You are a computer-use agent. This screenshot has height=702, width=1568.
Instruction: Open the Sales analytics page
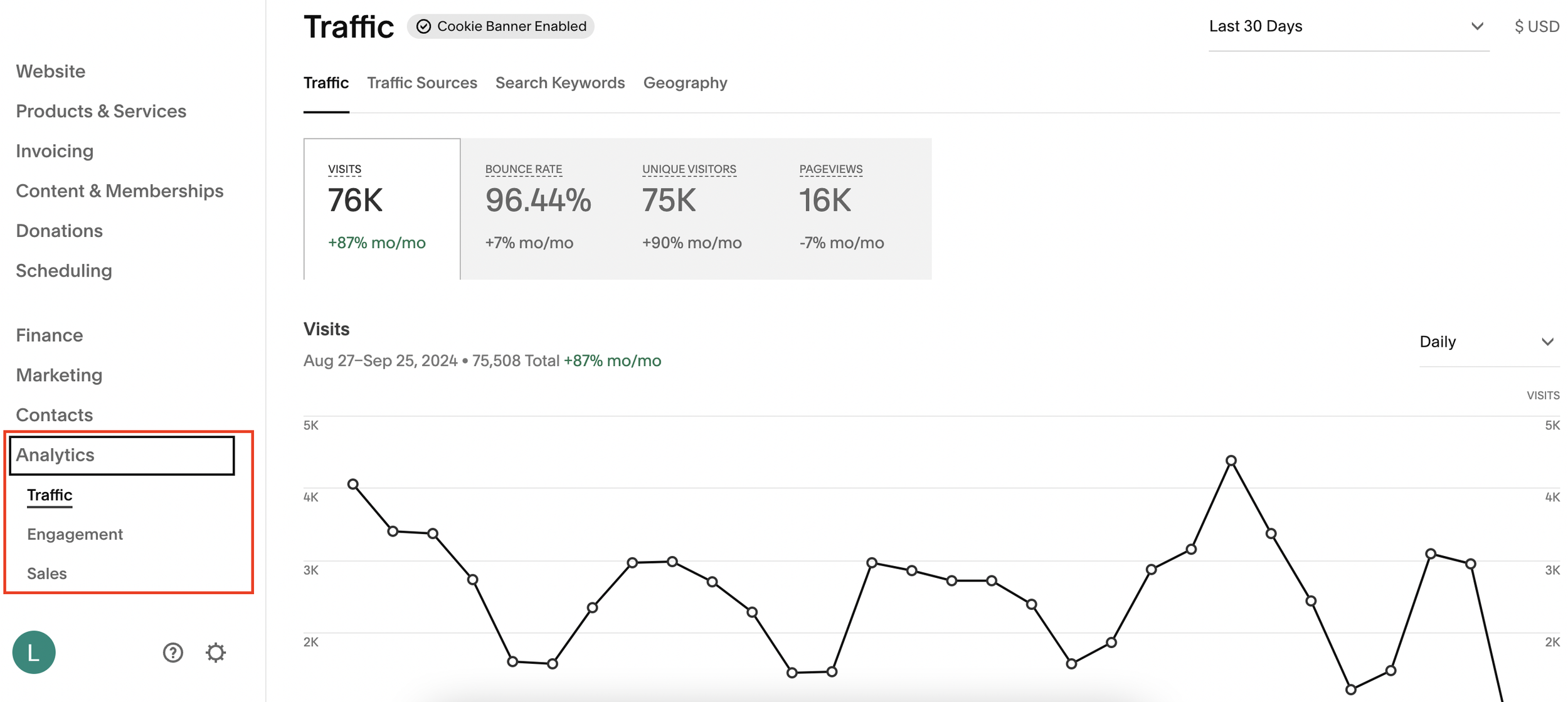[46, 573]
